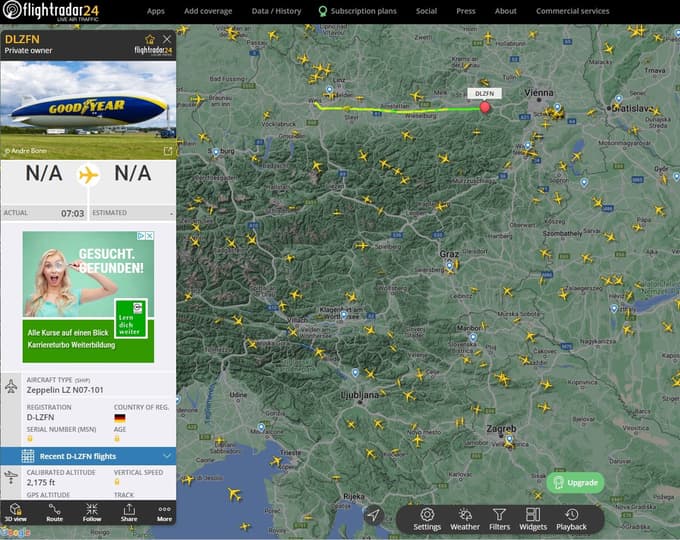Viewport: 680px width, 540px height.
Task: Click the Bratislava airport pin marker
Action: coord(619,99)
